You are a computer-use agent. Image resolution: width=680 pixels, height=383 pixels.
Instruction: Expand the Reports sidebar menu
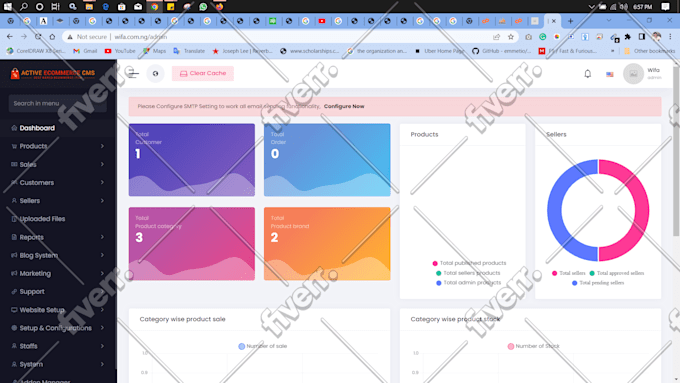pos(58,237)
